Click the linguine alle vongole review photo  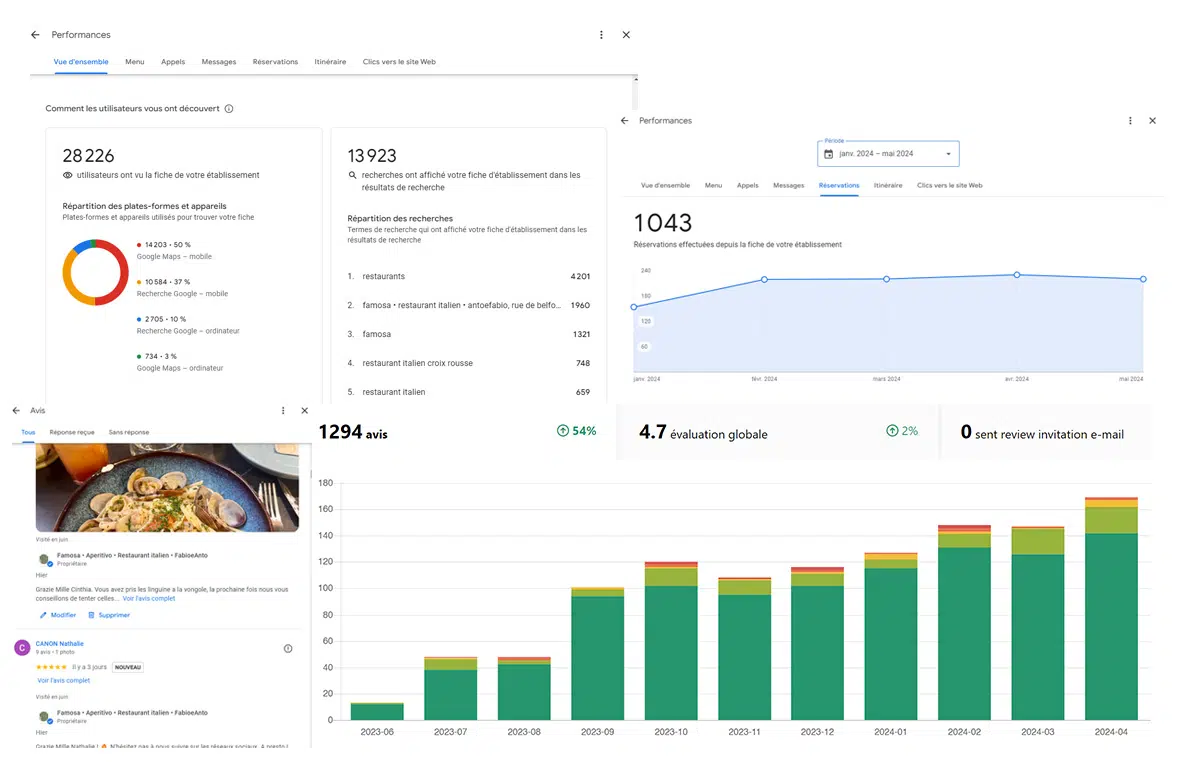click(167, 488)
